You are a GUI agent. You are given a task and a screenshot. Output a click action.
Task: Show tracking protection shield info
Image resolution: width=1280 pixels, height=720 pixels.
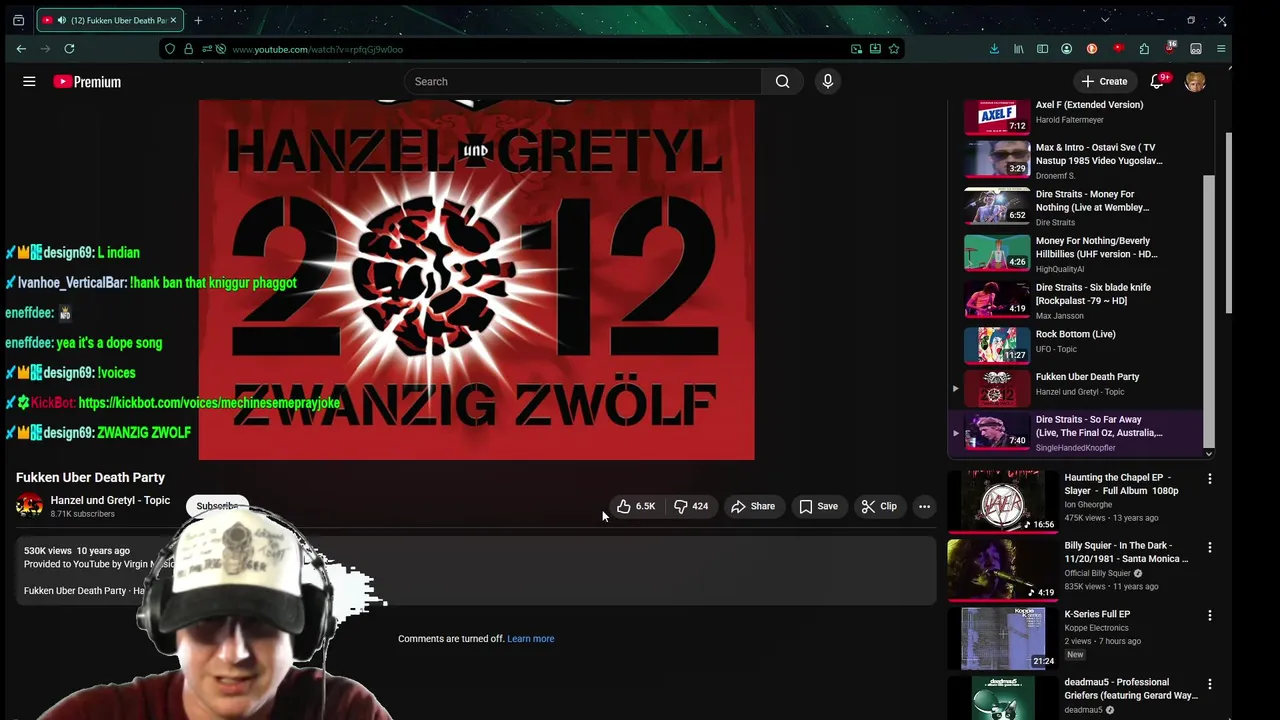pyautogui.click(x=170, y=49)
